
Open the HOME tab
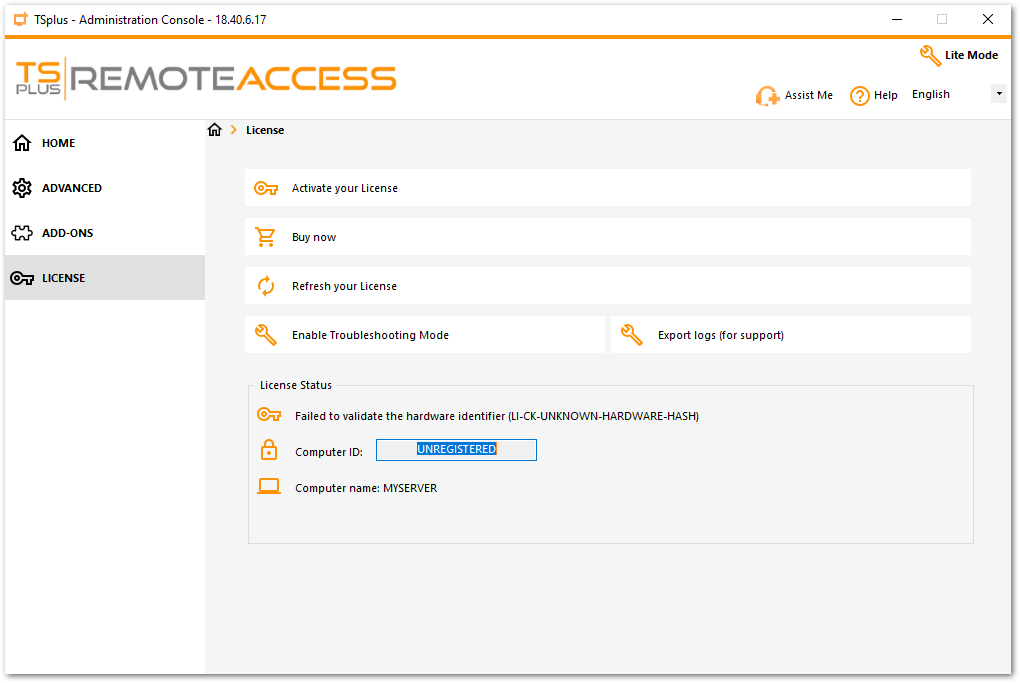coord(56,143)
